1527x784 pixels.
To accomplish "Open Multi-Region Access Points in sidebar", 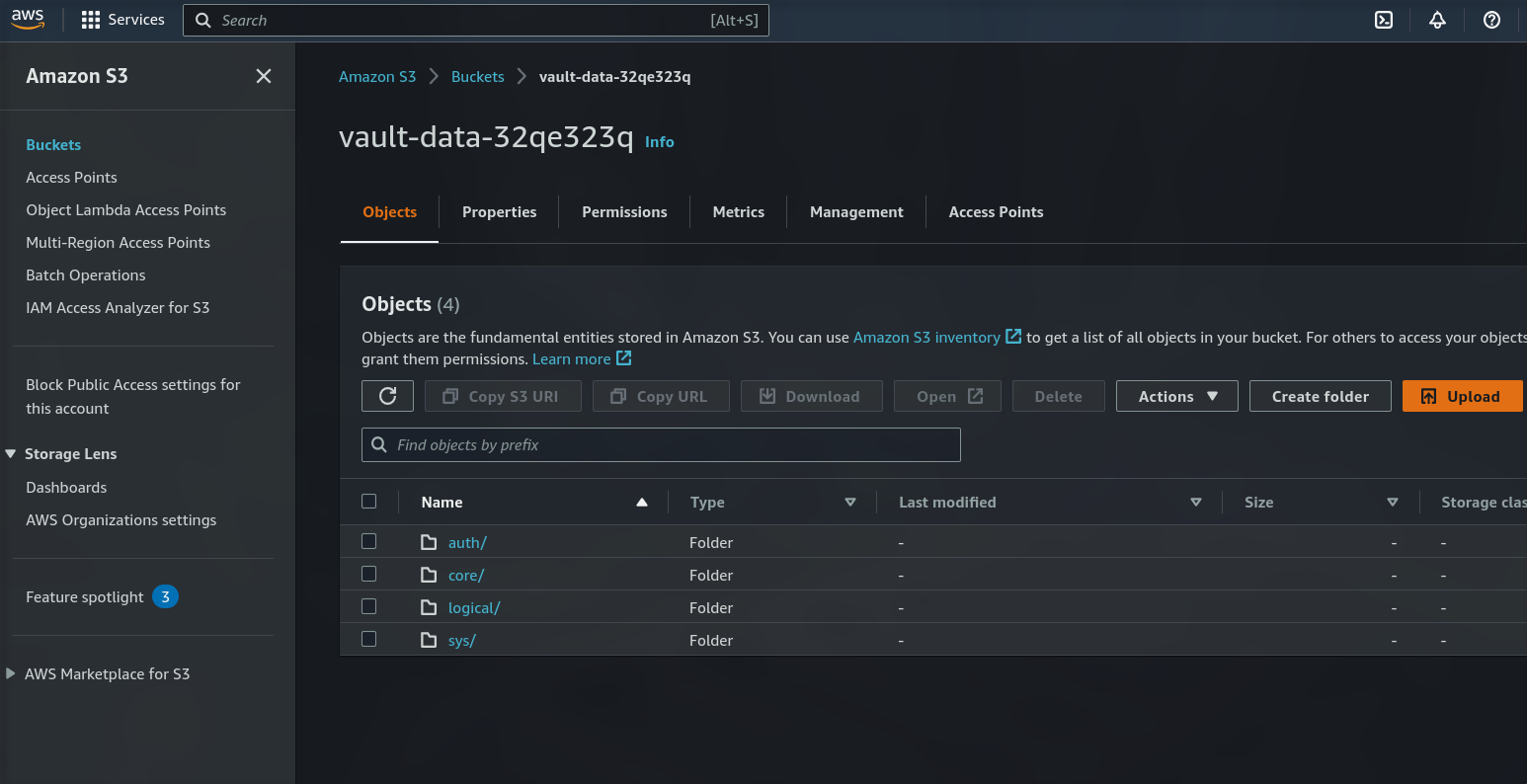I will point(119,242).
